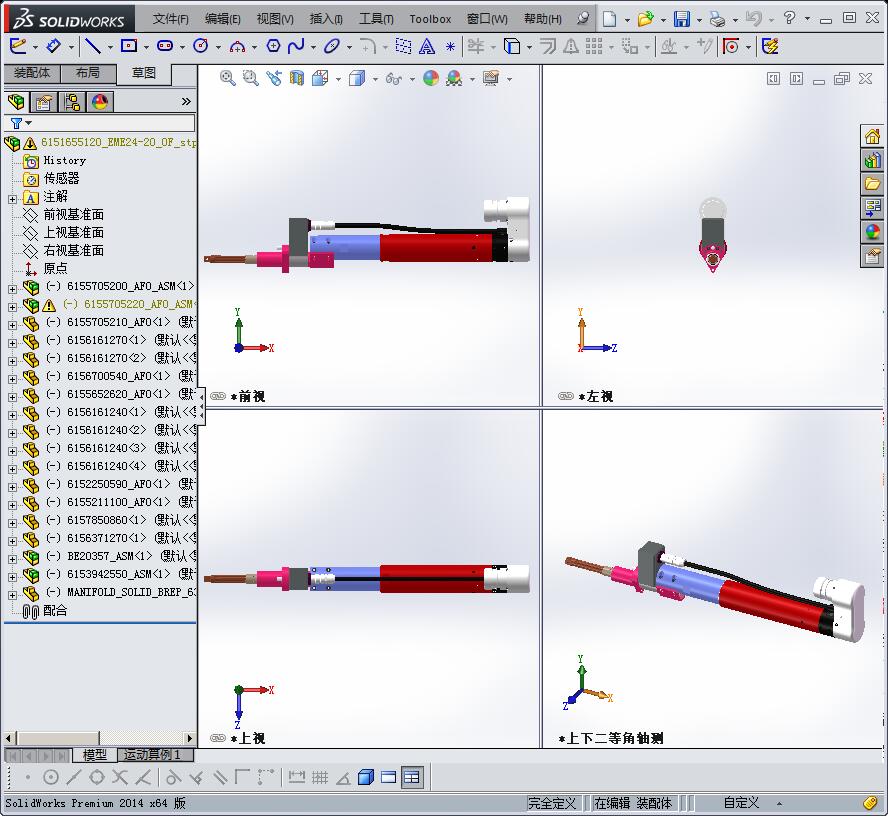Click the Save disk icon
This screenshot has width=888, height=816.
(682, 19)
